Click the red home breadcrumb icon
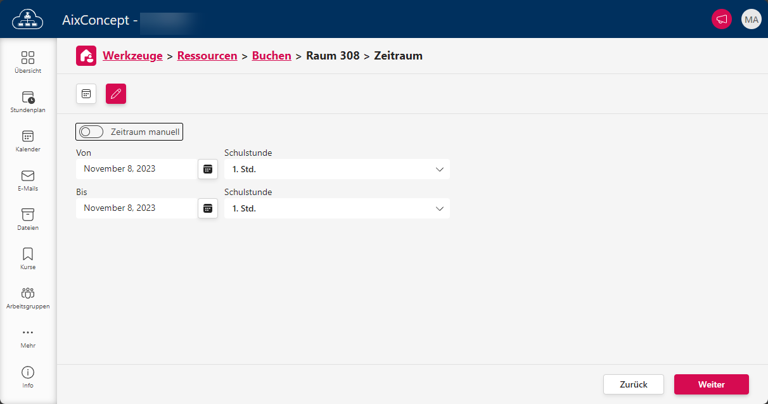This screenshot has height=404, width=768. (87, 56)
